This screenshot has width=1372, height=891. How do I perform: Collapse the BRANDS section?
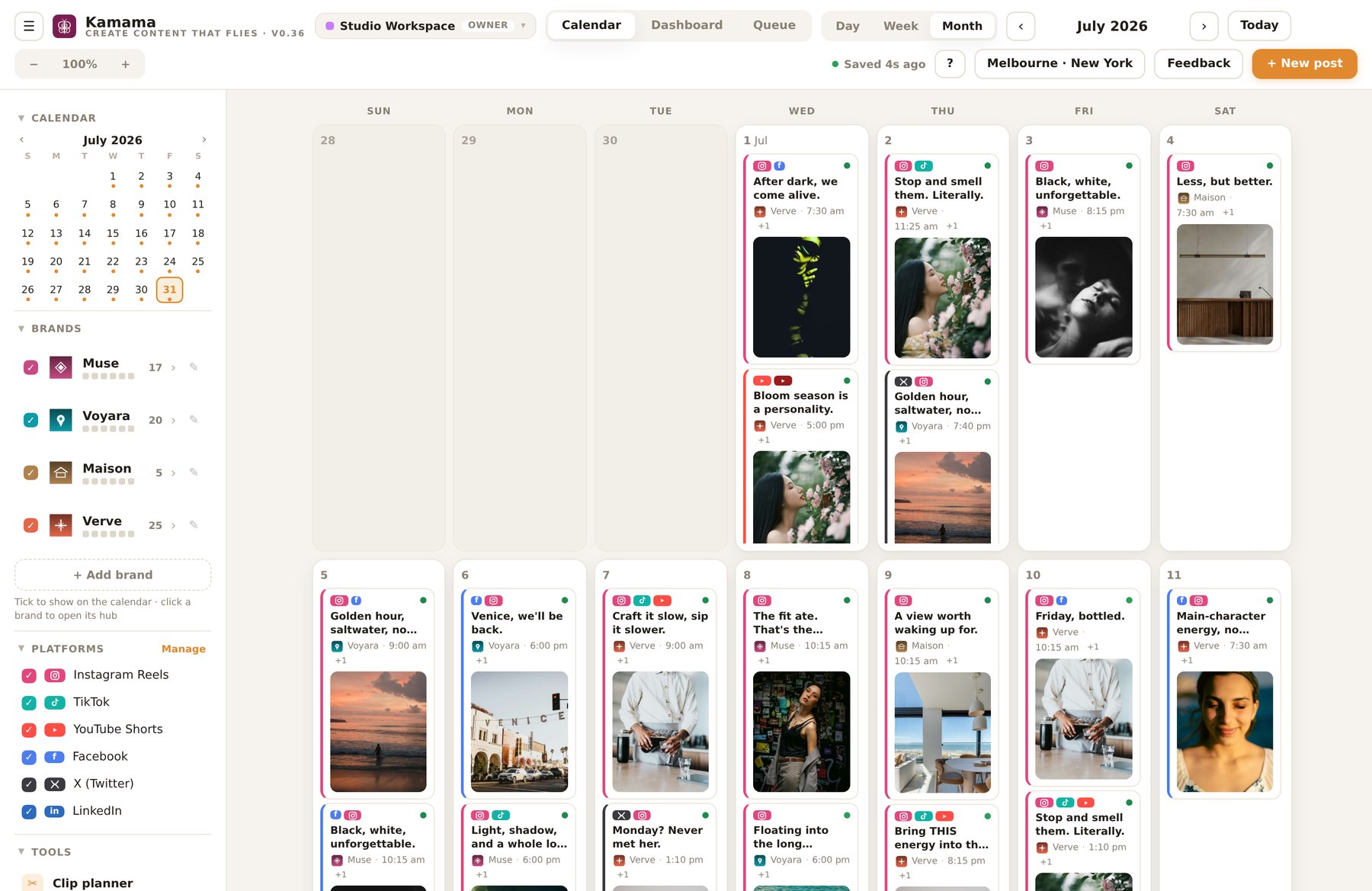21,329
